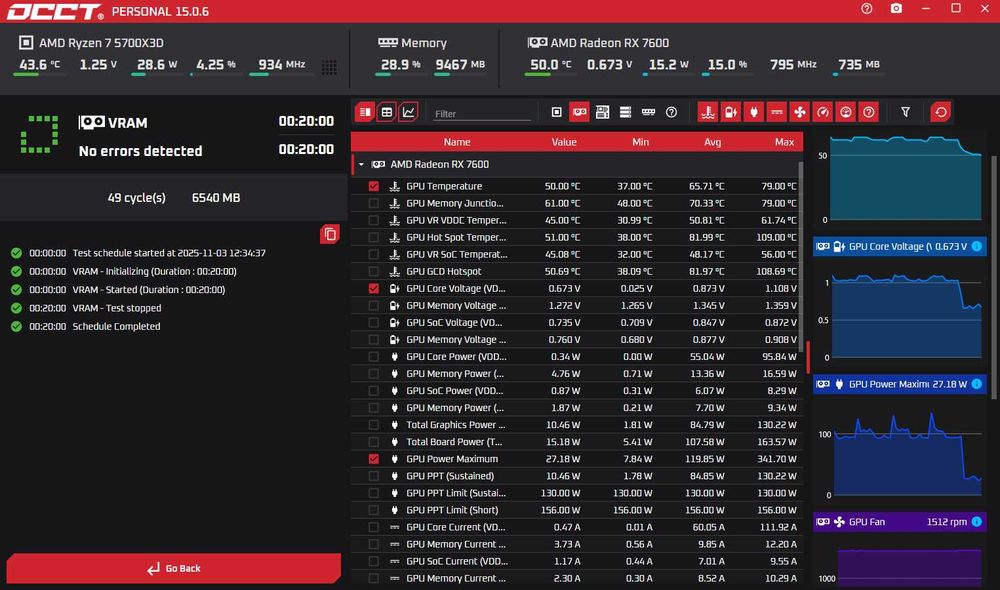Click the graph panel vertical scrollbar
1000x590 pixels.
pyautogui.click(x=993, y=277)
